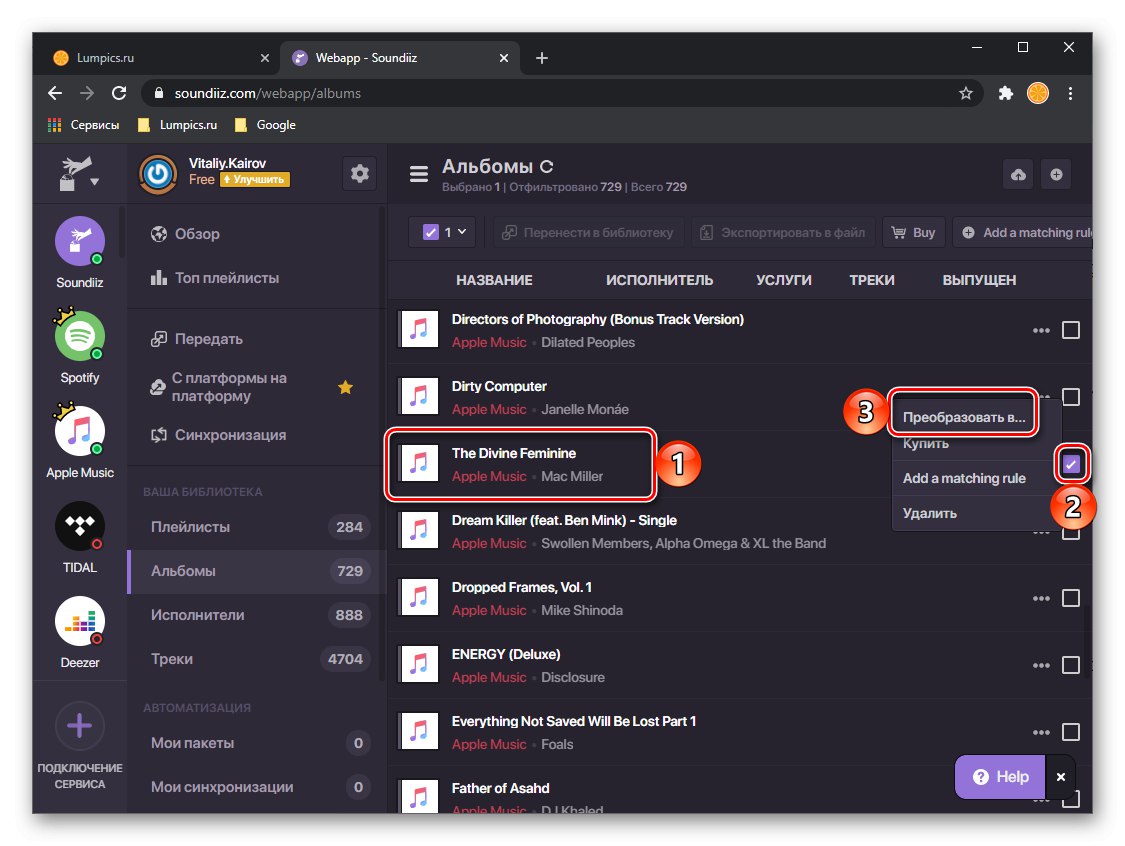Viewport: 1125px width, 846px height.
Task: Open Треки in library
Action: (x=257, y=659)
